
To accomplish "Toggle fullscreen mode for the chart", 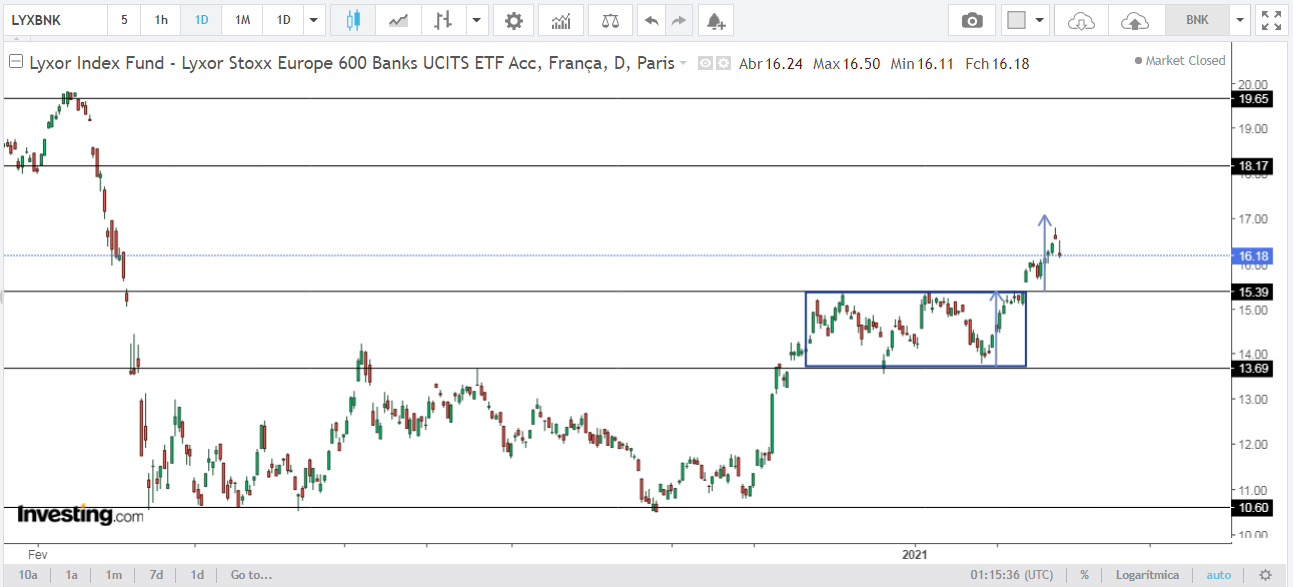I will click(1271, 20).
